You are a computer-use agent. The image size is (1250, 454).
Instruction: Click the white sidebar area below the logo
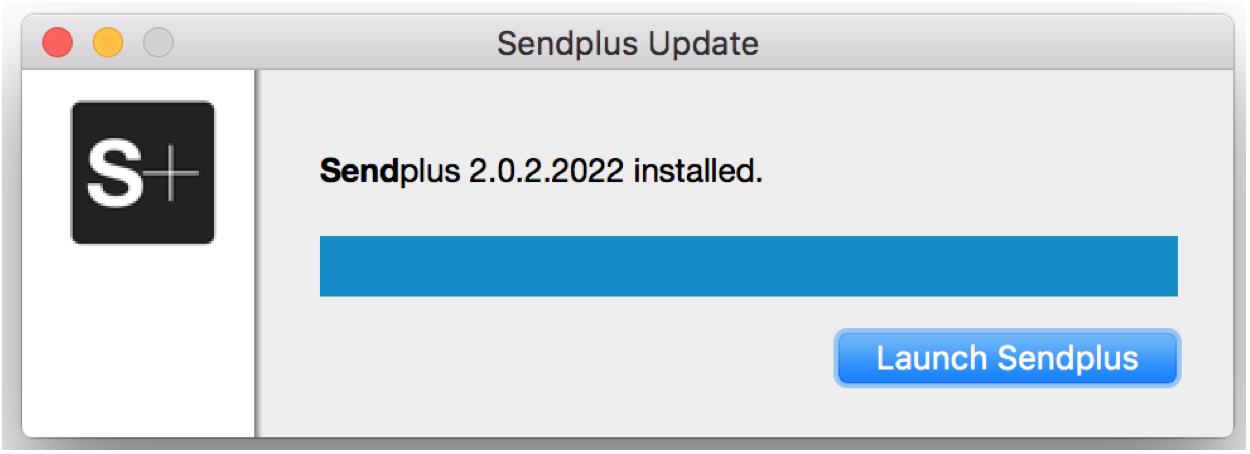tap(138, 340)
